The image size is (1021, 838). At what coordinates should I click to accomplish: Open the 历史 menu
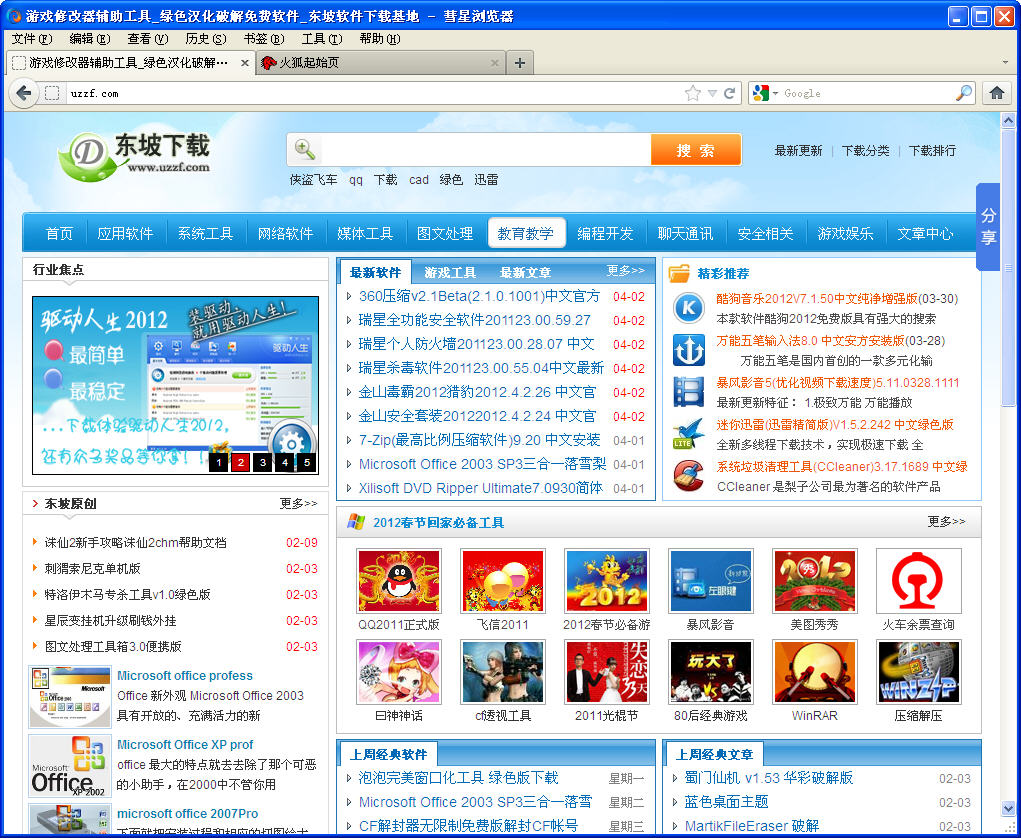click(x=206, y=39)
